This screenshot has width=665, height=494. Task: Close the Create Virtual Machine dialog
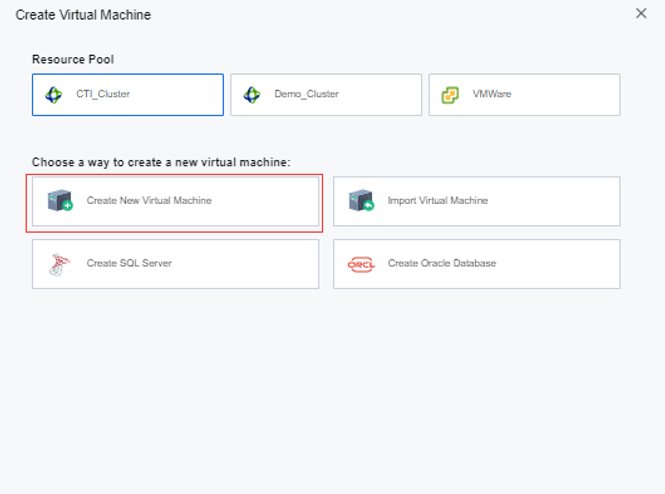click(641, 14)
